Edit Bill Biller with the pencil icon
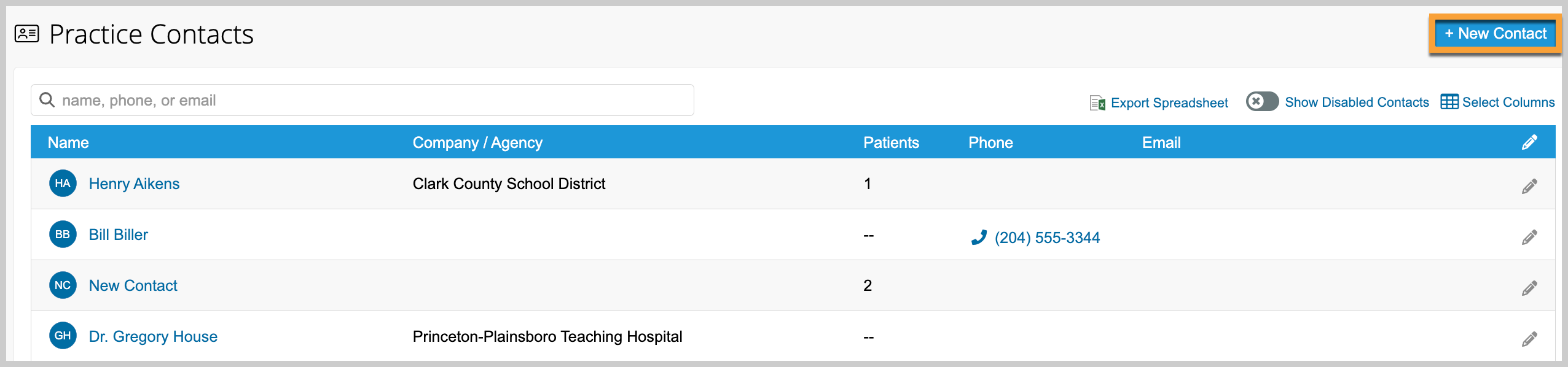 click(x=1529, y=237)
